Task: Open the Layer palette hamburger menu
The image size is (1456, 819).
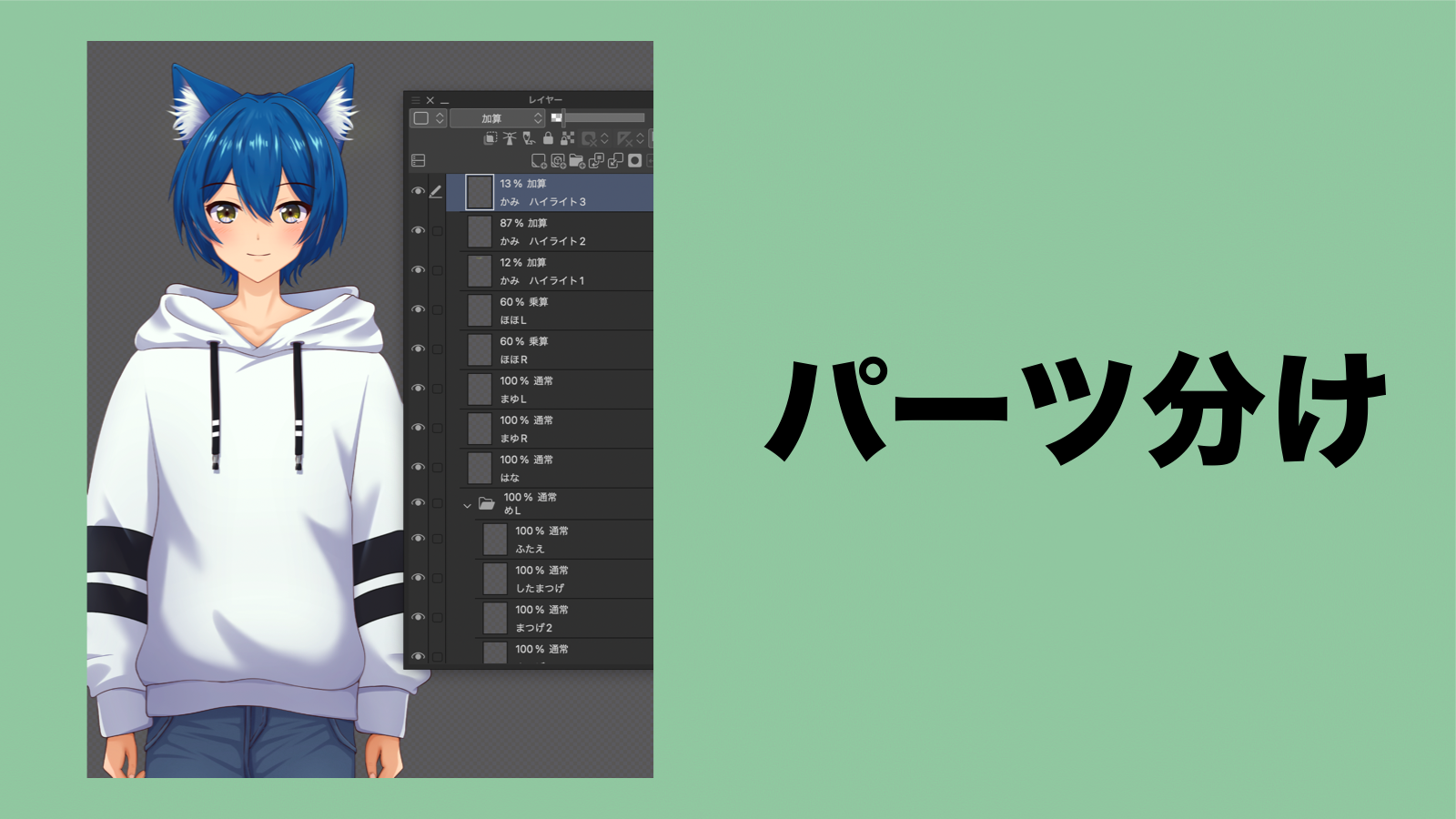Action: coord(415,100)
